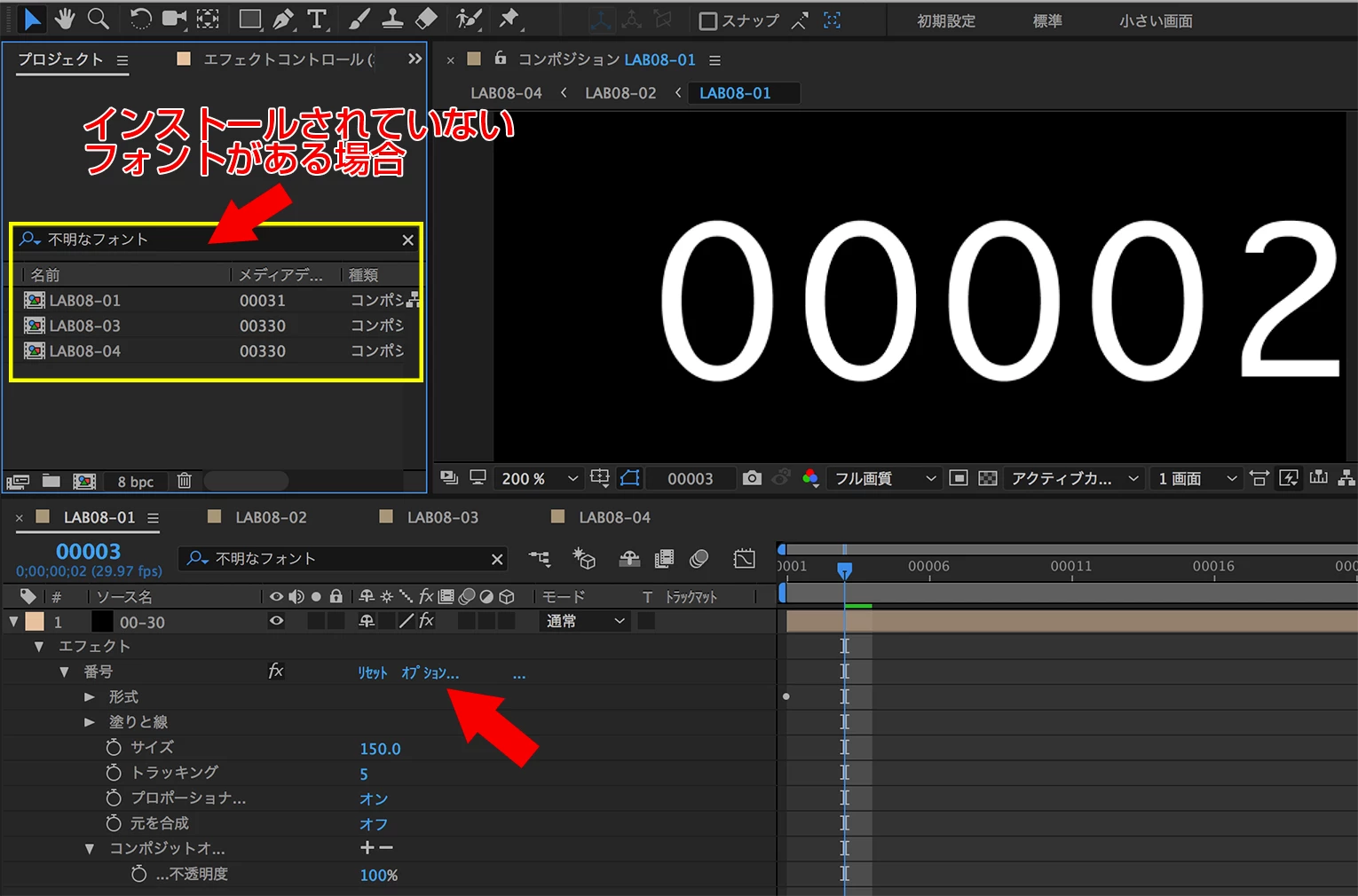Click the 8 bpc color depth button

coord(136,482)
